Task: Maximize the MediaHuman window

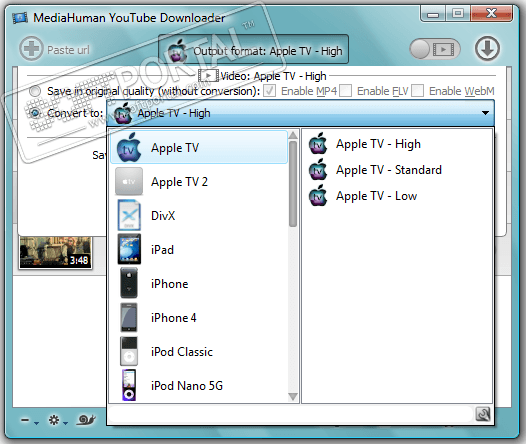Action: [x=458, y=14]
